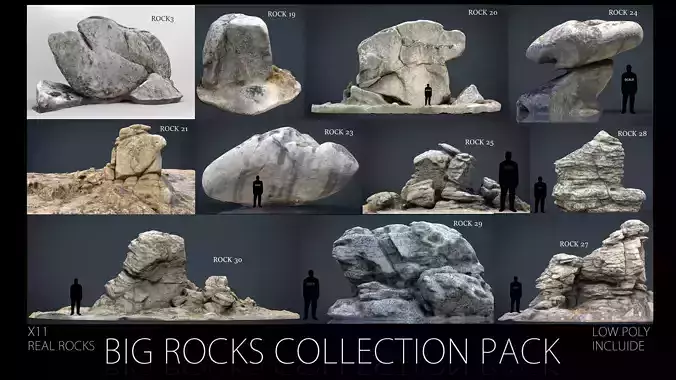Click the "ROCK 20" label text
Viewport: 676px width, 380px height.
coord(483,13)
